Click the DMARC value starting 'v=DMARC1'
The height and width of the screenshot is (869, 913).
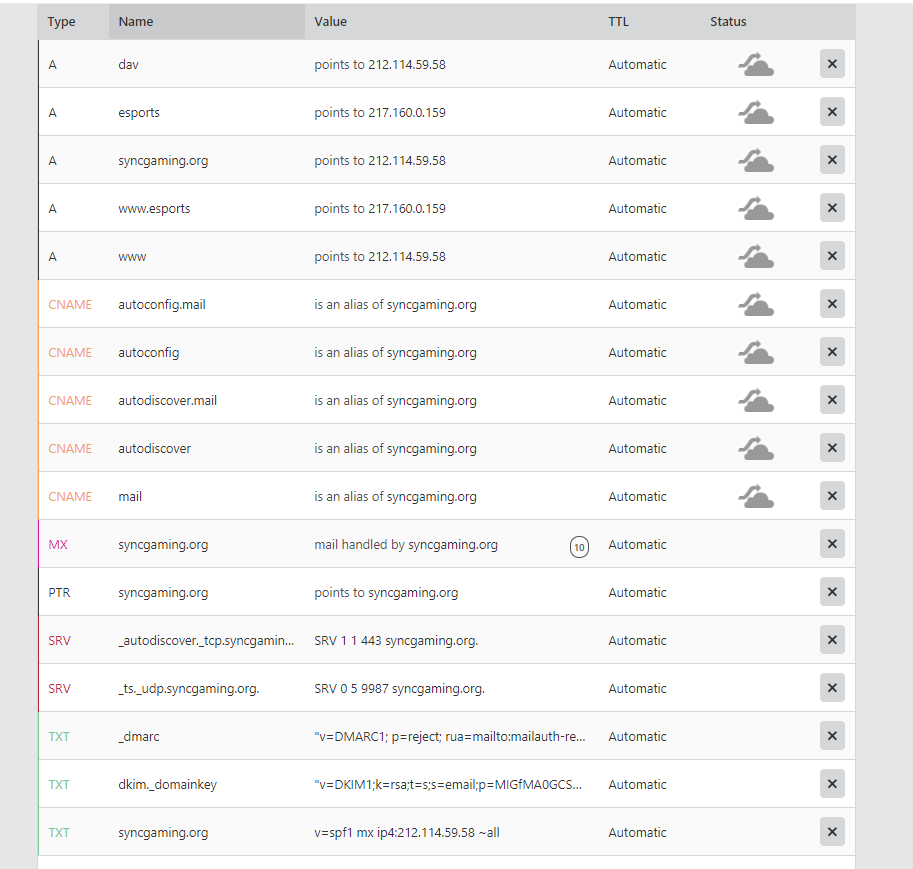coord(450,736)
